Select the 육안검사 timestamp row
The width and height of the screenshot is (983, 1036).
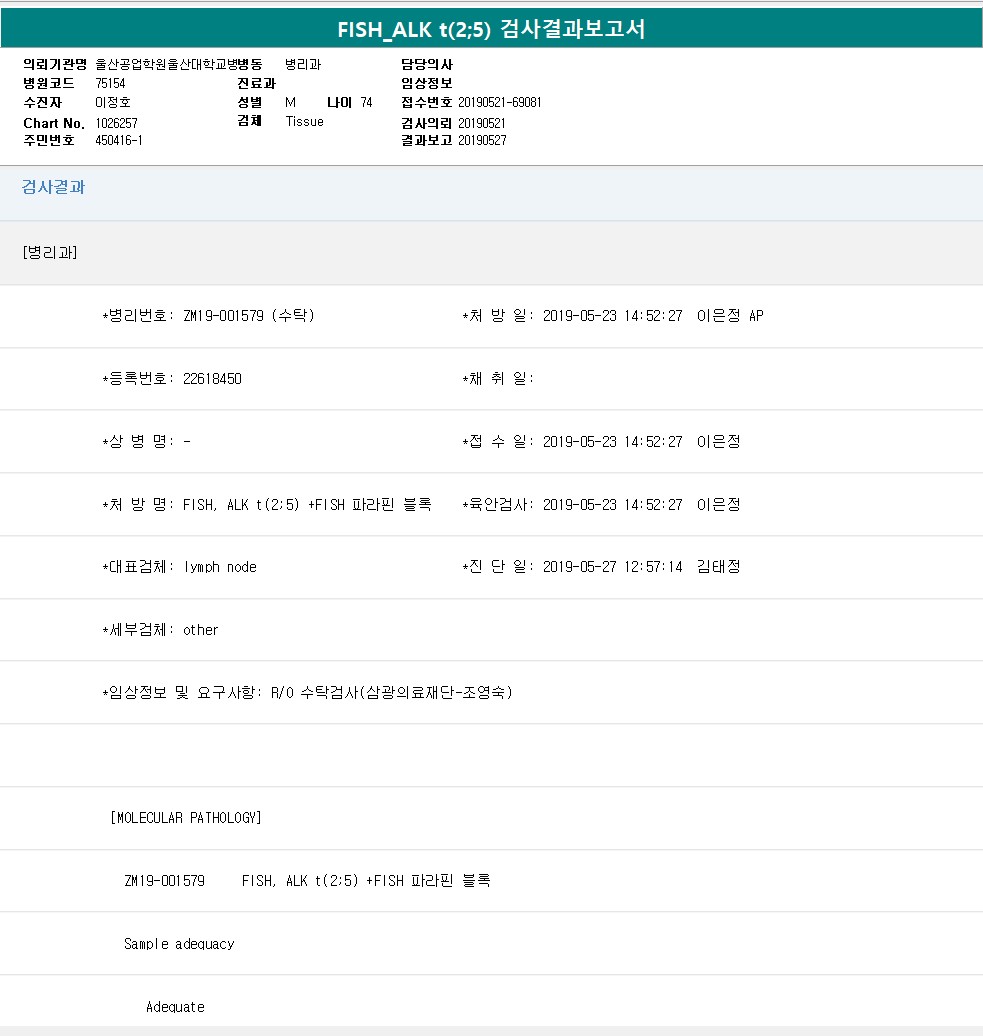click(601, 505)
